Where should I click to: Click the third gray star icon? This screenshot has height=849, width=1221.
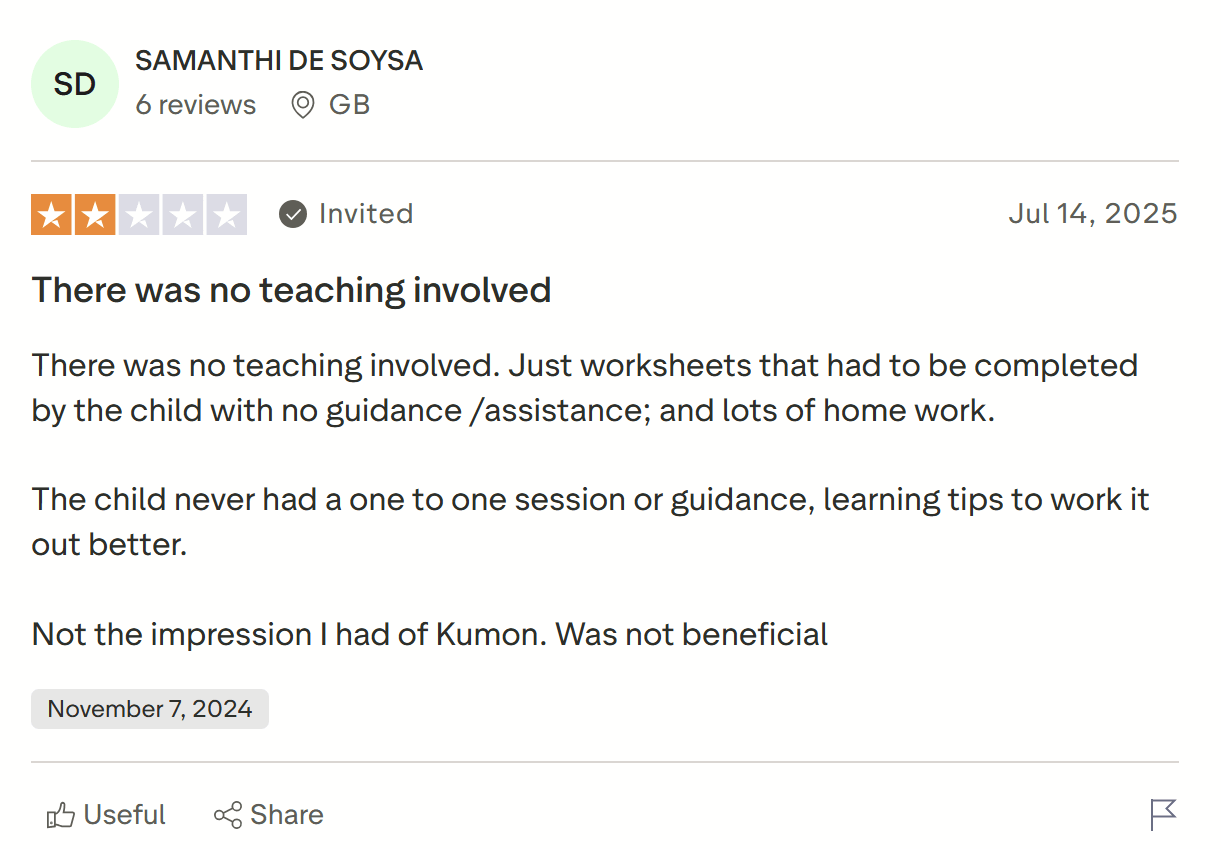(x=139, y=214)
